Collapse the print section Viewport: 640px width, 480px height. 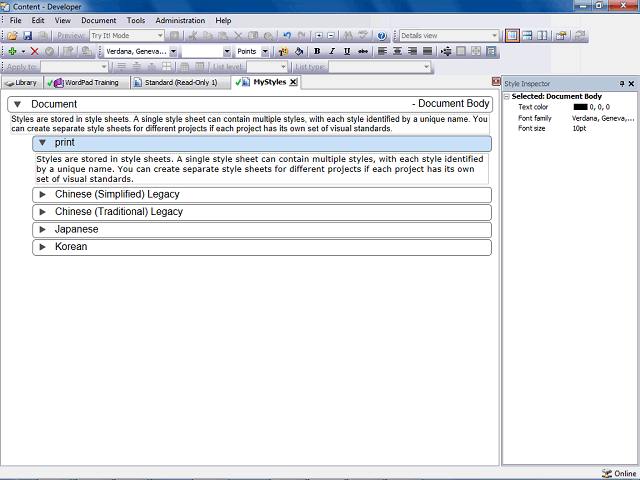pos(42,143)
